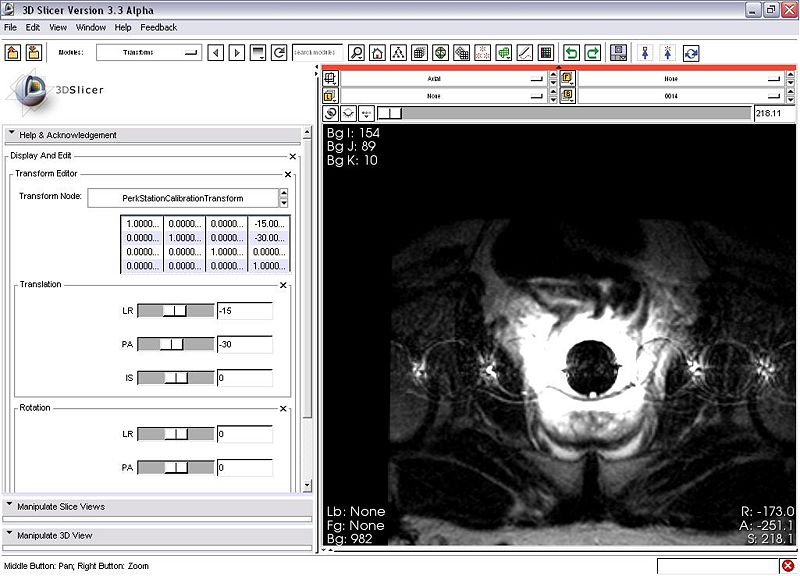Click the search modules magnifier icon
The width and height of the screenshot is (800, 576).
tap(357, 53)
